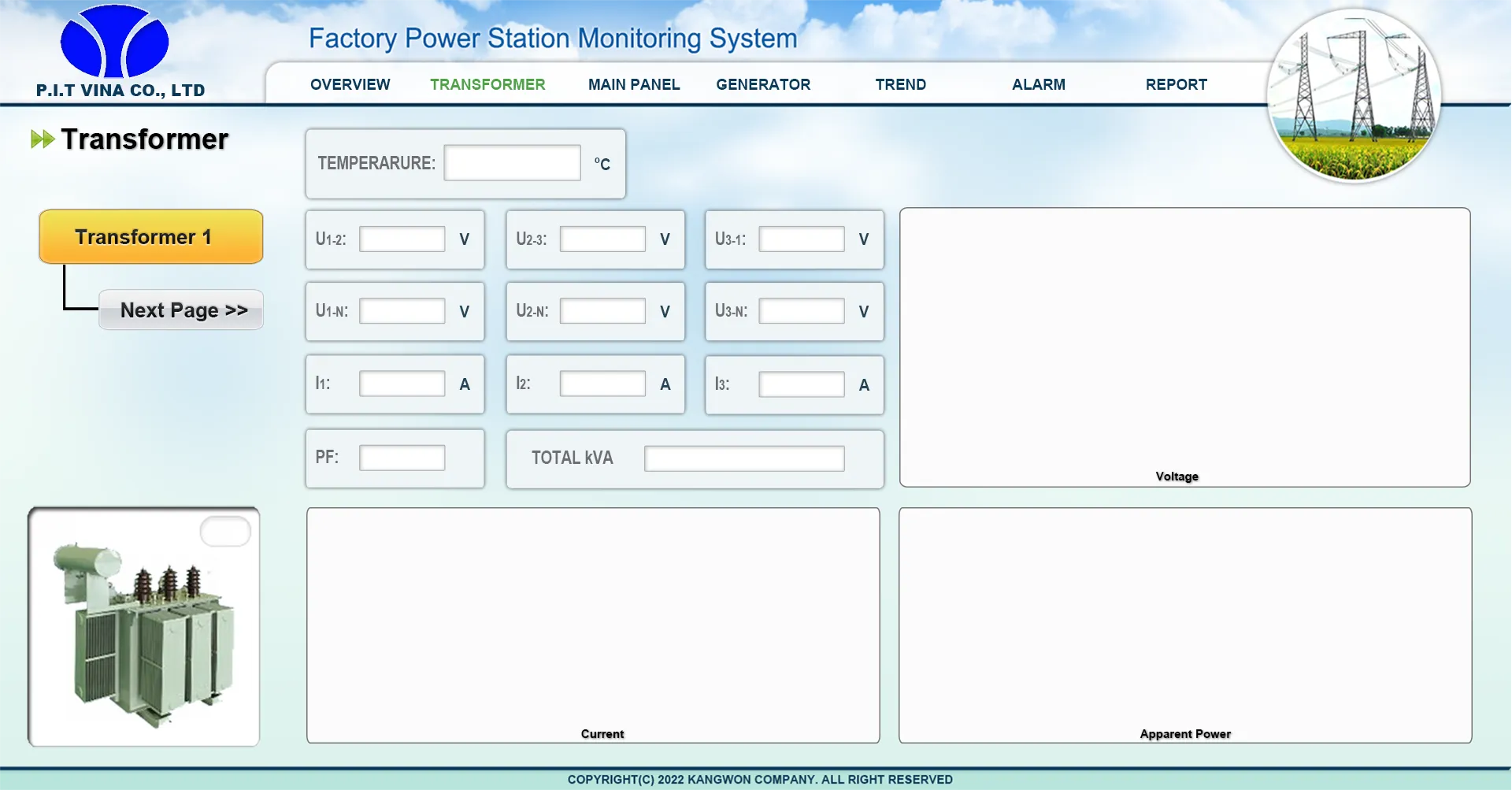Click the I3 current field
The height and width of the screenshot is (790, 1512).
tap(802, 384)
